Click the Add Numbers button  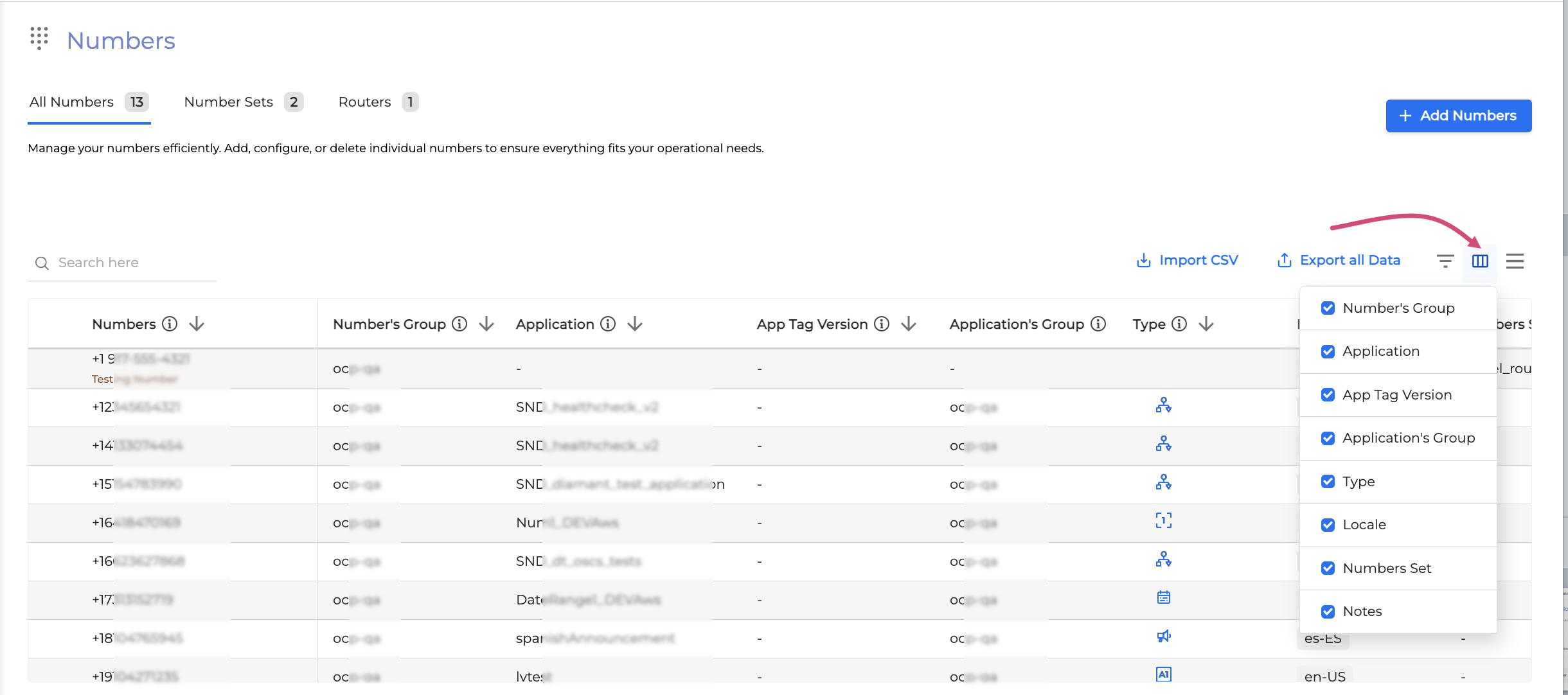coord(1458,116)
